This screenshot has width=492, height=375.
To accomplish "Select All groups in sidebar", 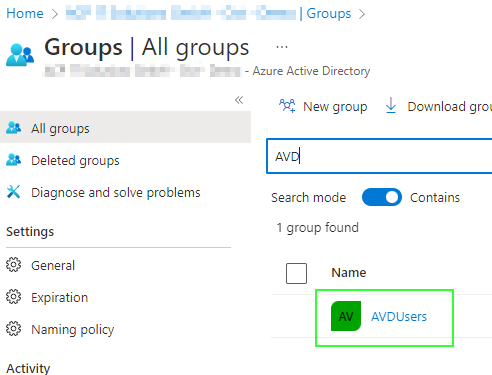I will click(125, 128).
